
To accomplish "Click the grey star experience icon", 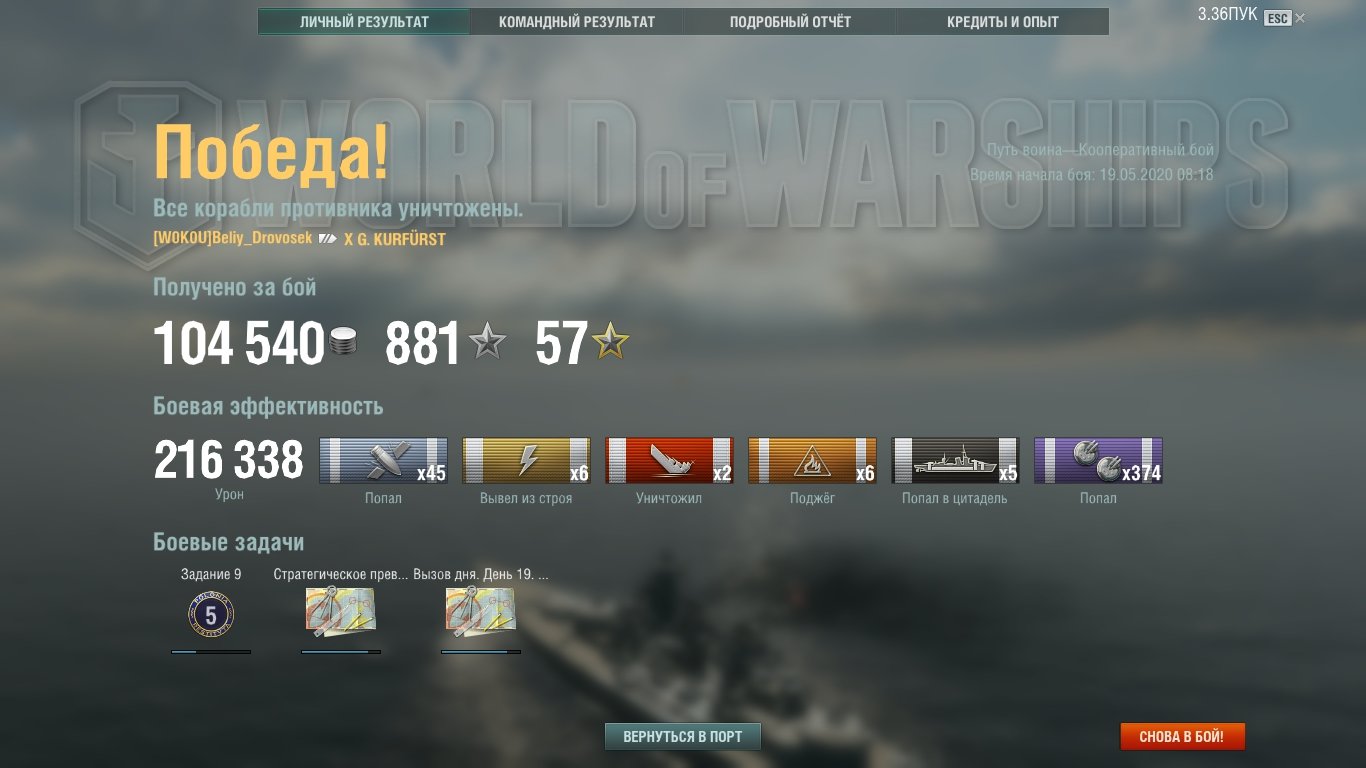I will point(487,344).
